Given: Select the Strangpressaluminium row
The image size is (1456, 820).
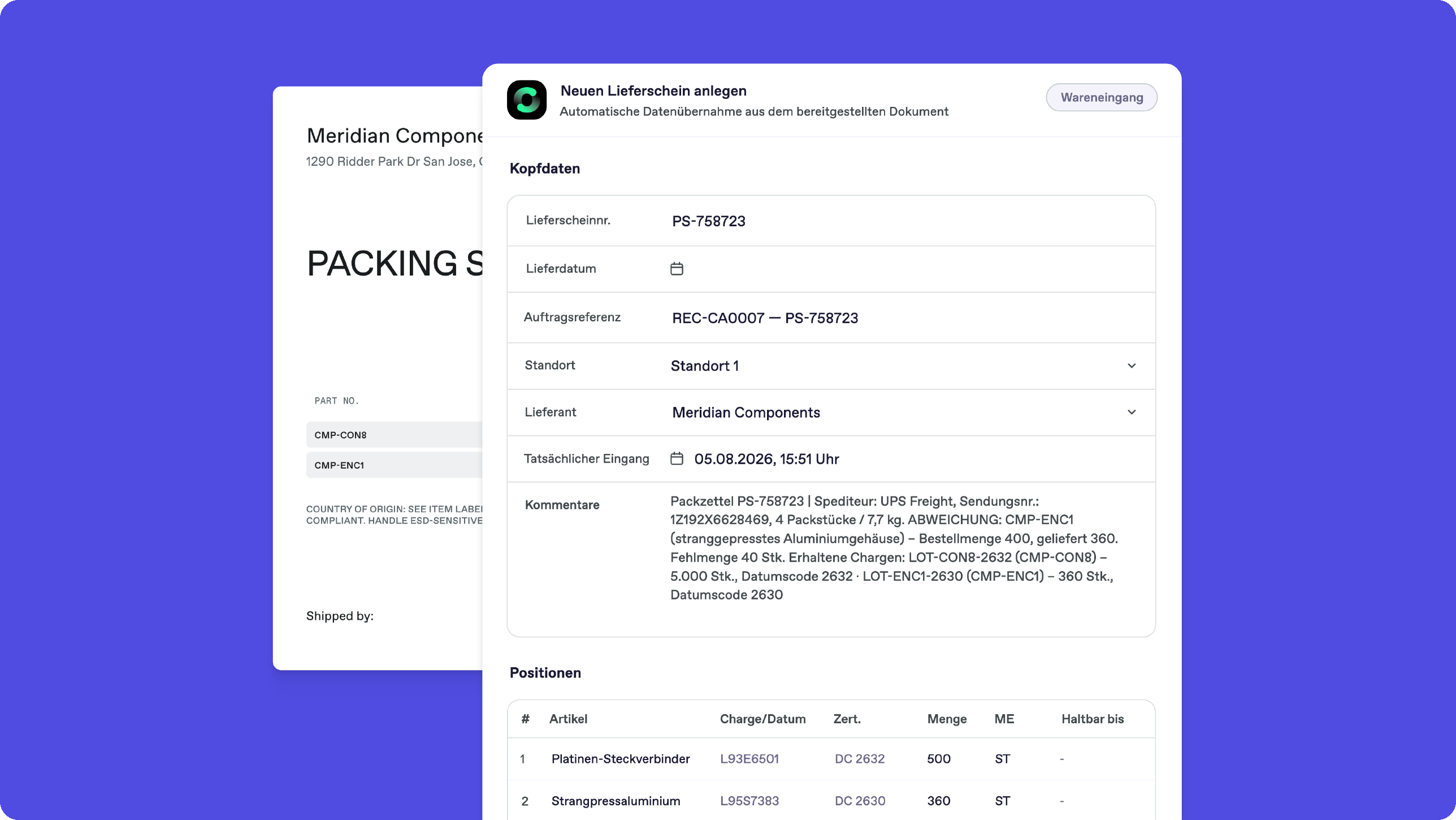Looking at the screenshot, I should 831,801.
